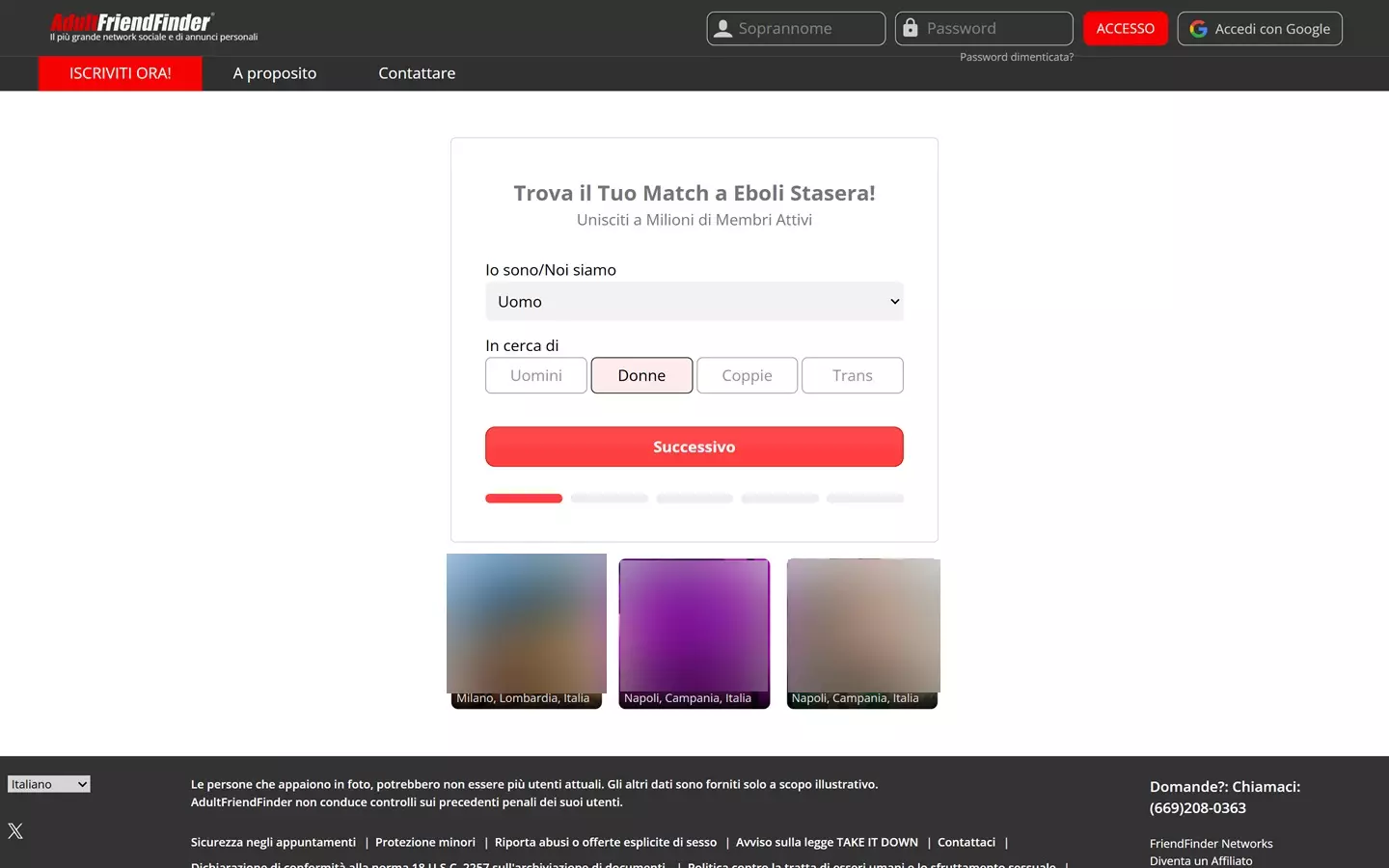This screenshot has width=1389, height=868.
Task: Click the Contattaci footer link
Action: [x=967, y=842]
